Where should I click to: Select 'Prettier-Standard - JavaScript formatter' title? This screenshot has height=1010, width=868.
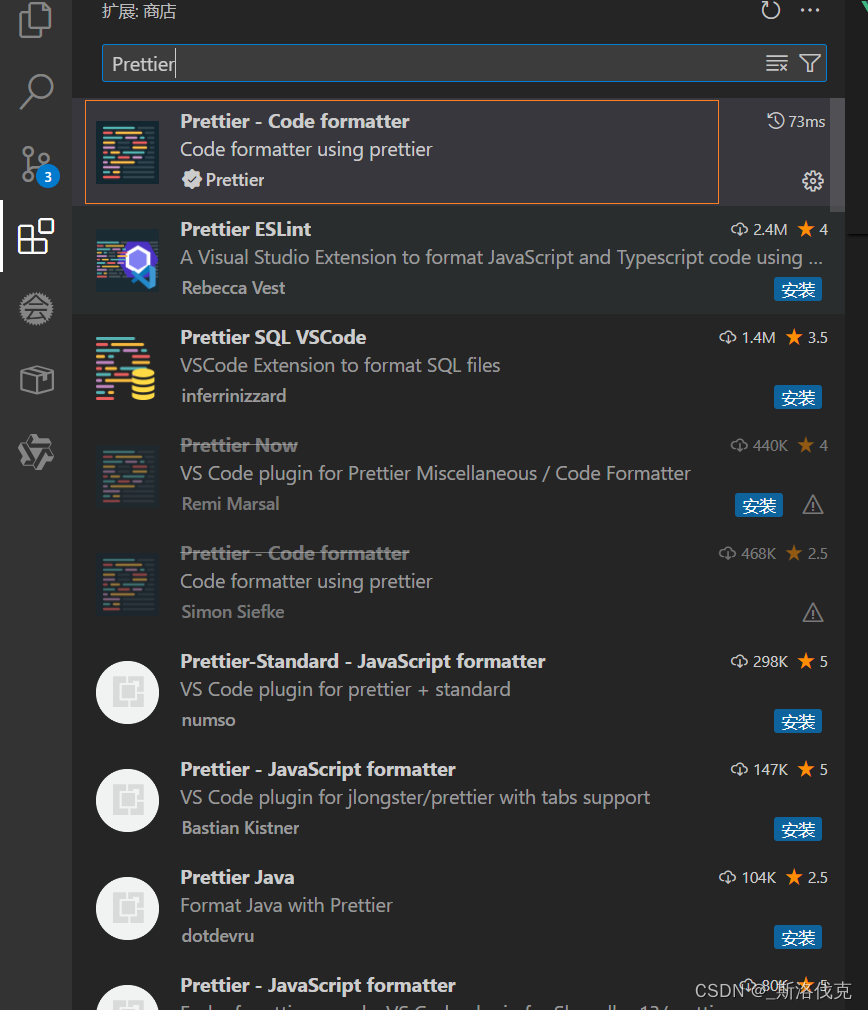[363, 662]
